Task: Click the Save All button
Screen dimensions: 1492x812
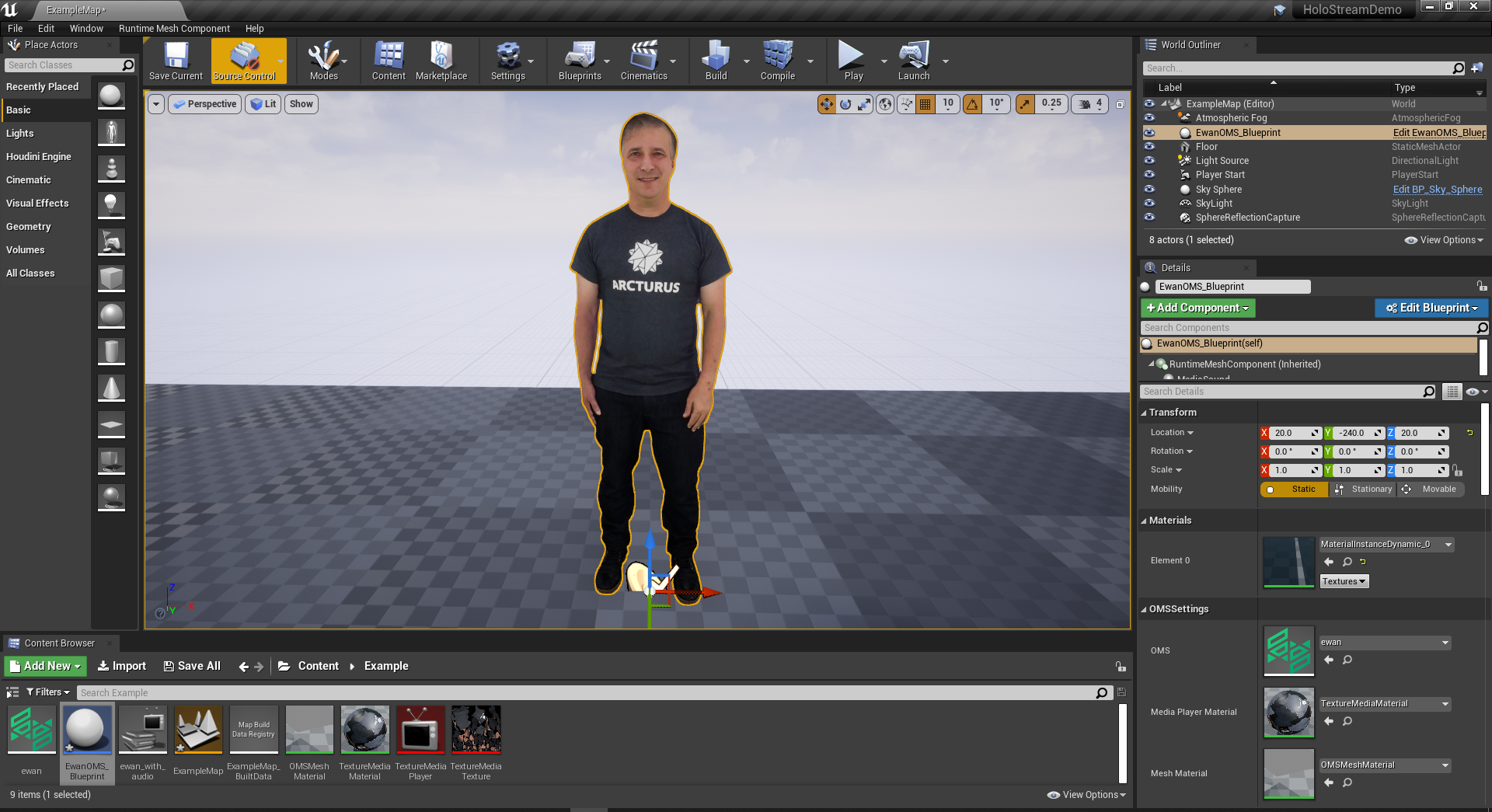Action: click(192, 667)
